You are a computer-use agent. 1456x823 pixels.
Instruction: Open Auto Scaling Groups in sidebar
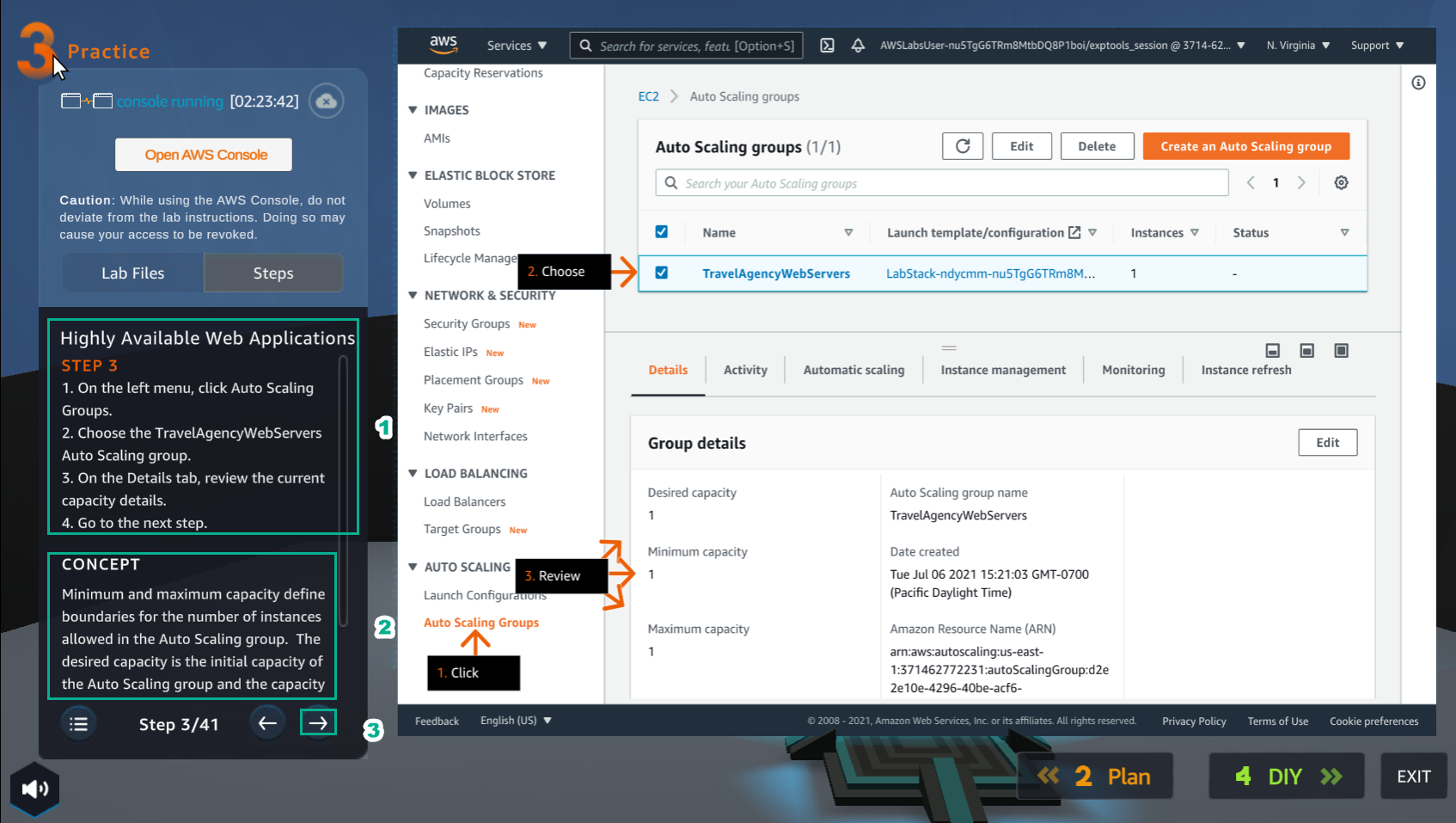(x=481, y=623)
